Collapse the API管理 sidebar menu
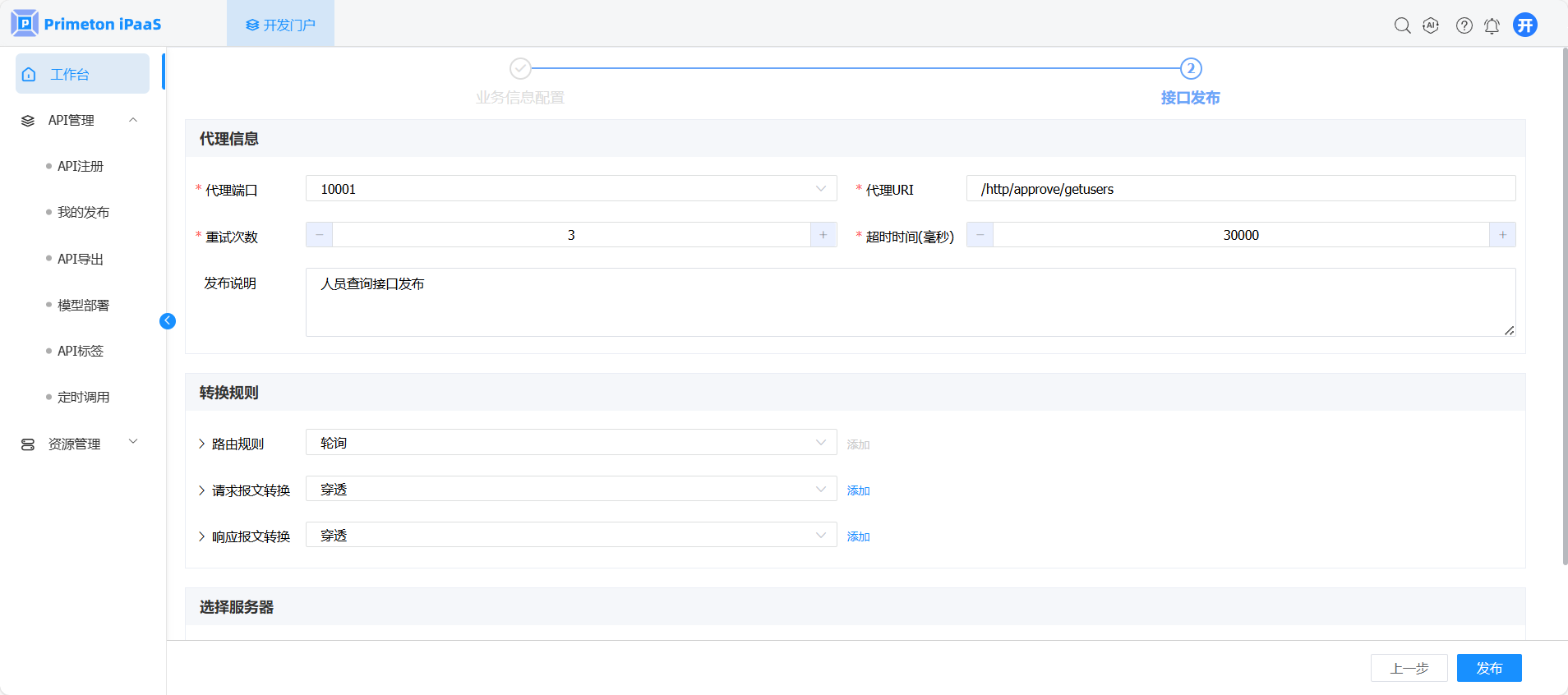Image resolution: width=1568 pixels, height=695 pixels. coord(133,120)
